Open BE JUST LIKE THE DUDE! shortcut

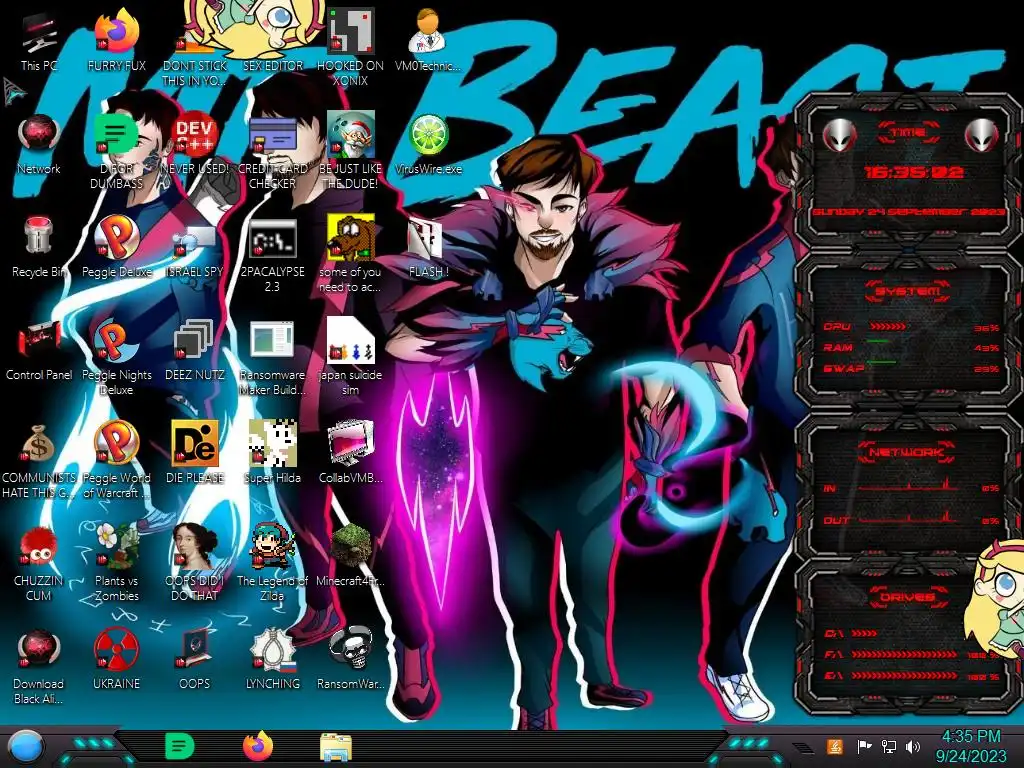click(350, 152)
